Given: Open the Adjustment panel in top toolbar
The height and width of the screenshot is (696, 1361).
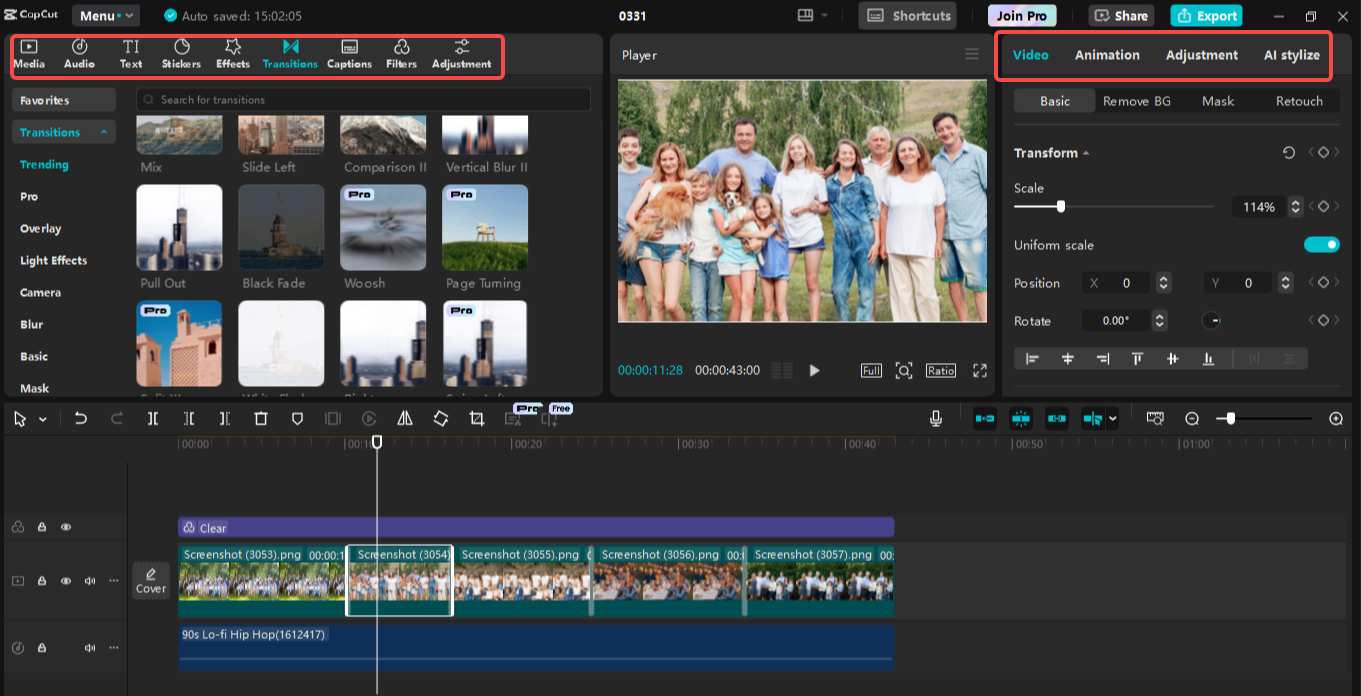Looking at the screenshot, I should 461,54.
